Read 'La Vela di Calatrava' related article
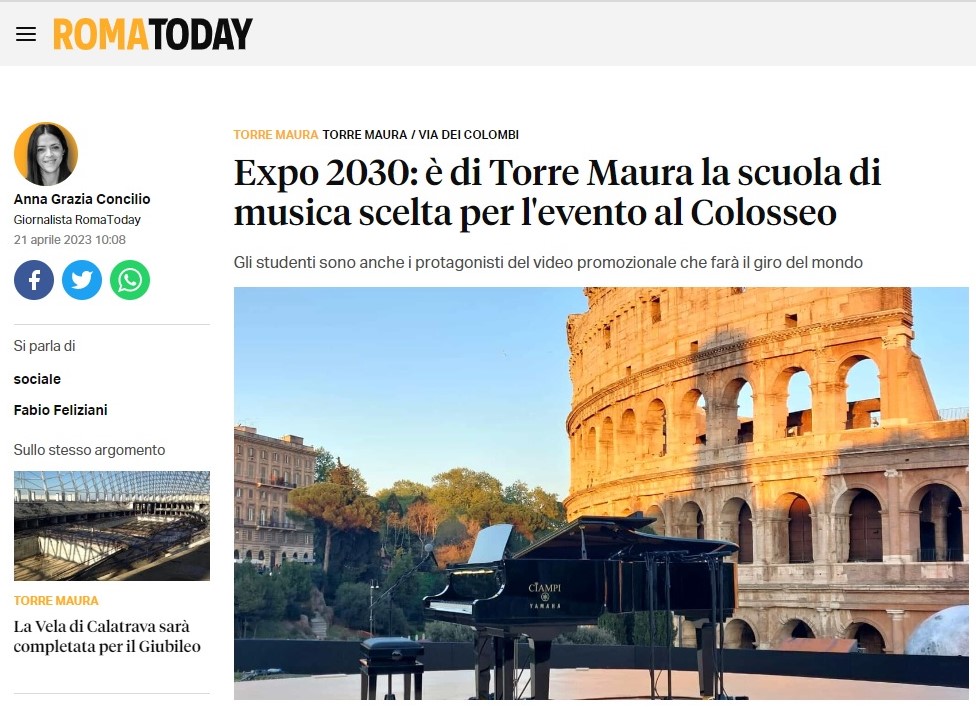The height and width of the screenshot is (707, 976). pyautogui.click(x=107, y=636)
